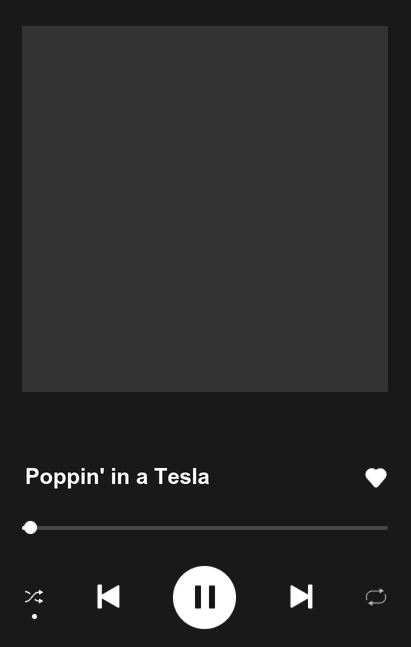Click the dot indicator beneath shuffle
The height and width of the screenshot is (647, 411).
(x=35, y=616)
